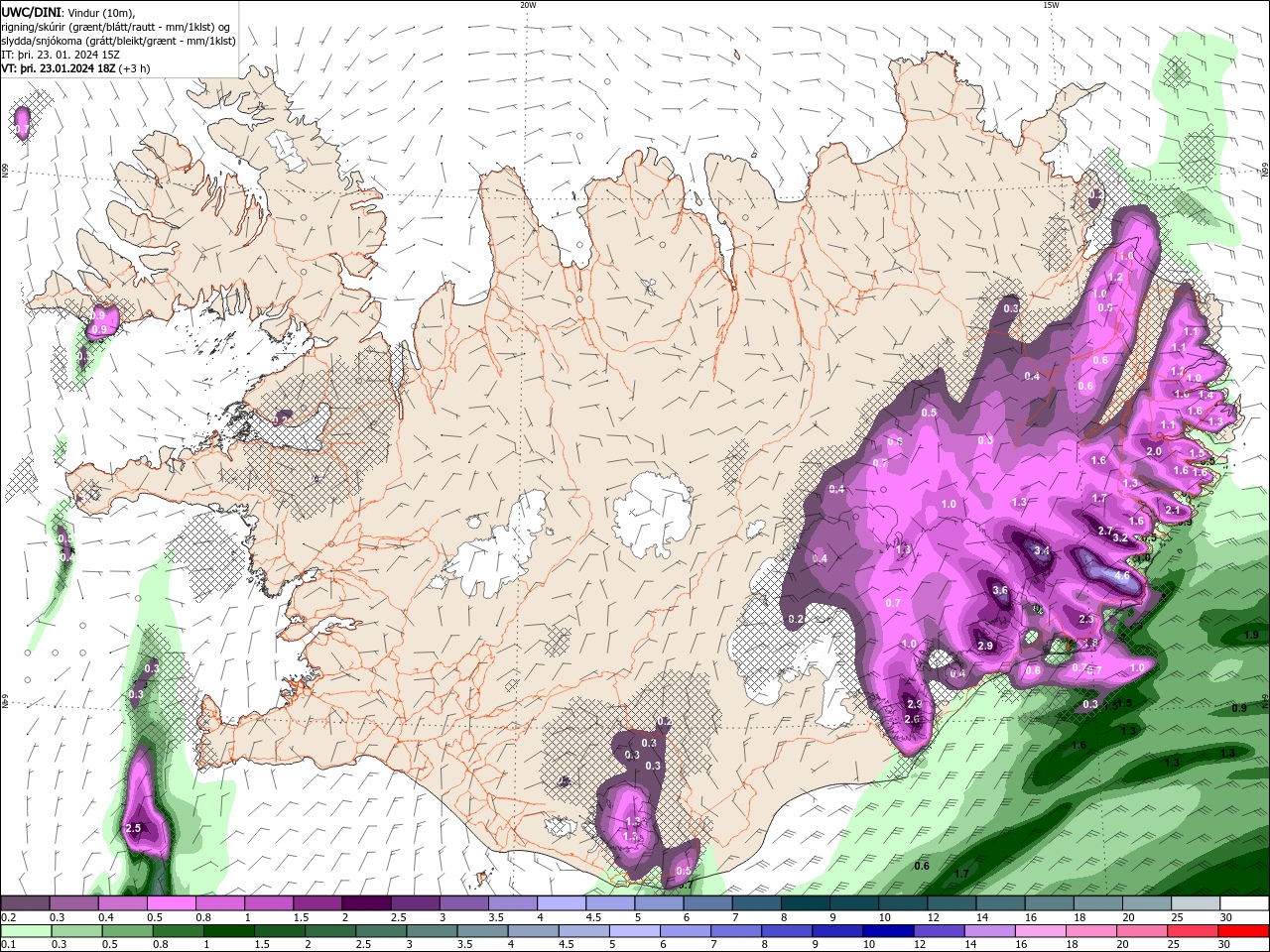Screen dimensions: 1270x952
Task: Click the 'IT: þri. 23. 01. 2024 15Z' line
Action: coord(60,55)
